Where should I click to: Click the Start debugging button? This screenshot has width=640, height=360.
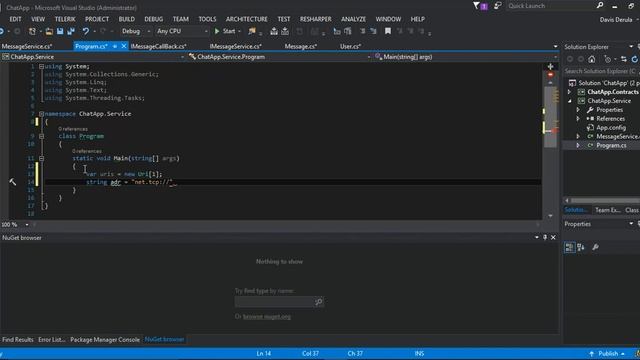225,31
